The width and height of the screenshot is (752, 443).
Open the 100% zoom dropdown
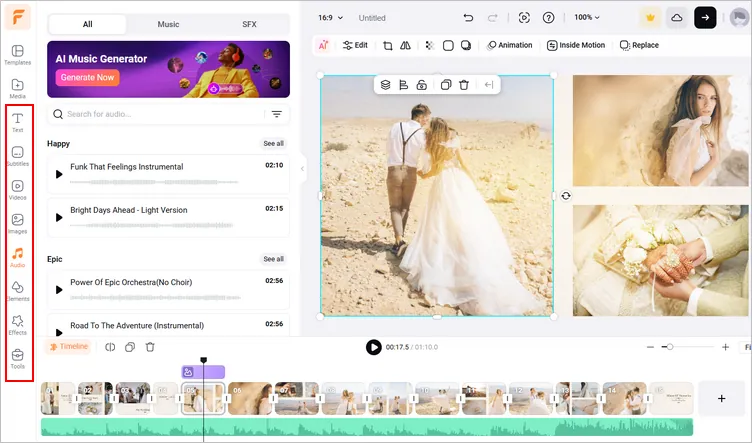[587, 17]
